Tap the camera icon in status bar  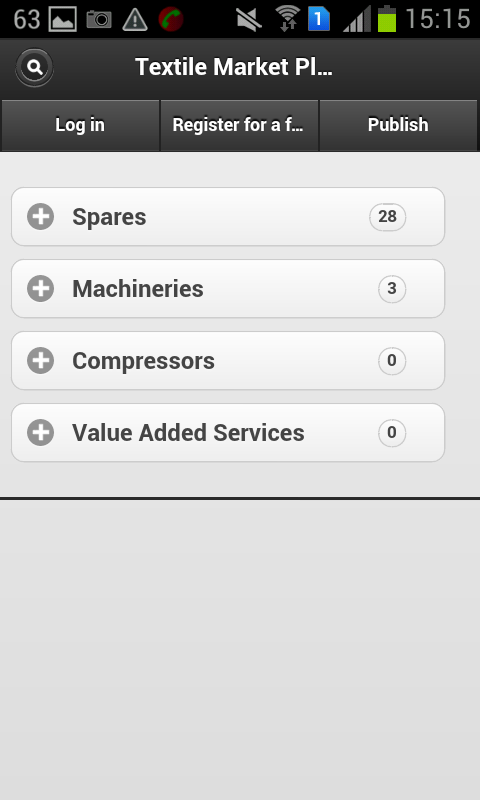coord(99,19)
